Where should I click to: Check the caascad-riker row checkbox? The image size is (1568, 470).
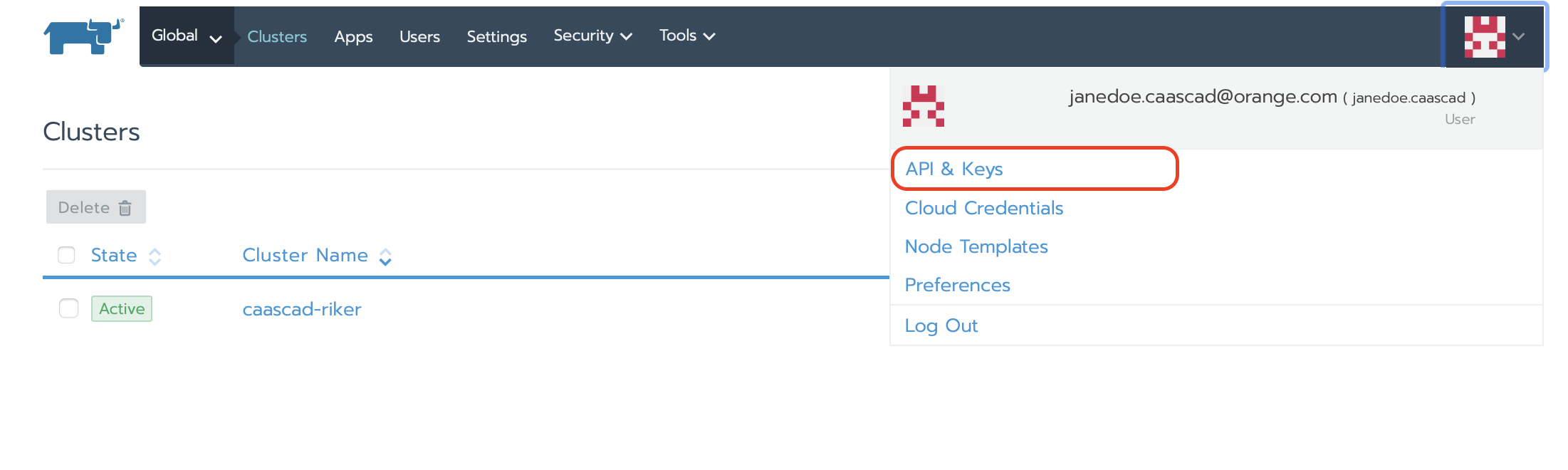point(68,308)
